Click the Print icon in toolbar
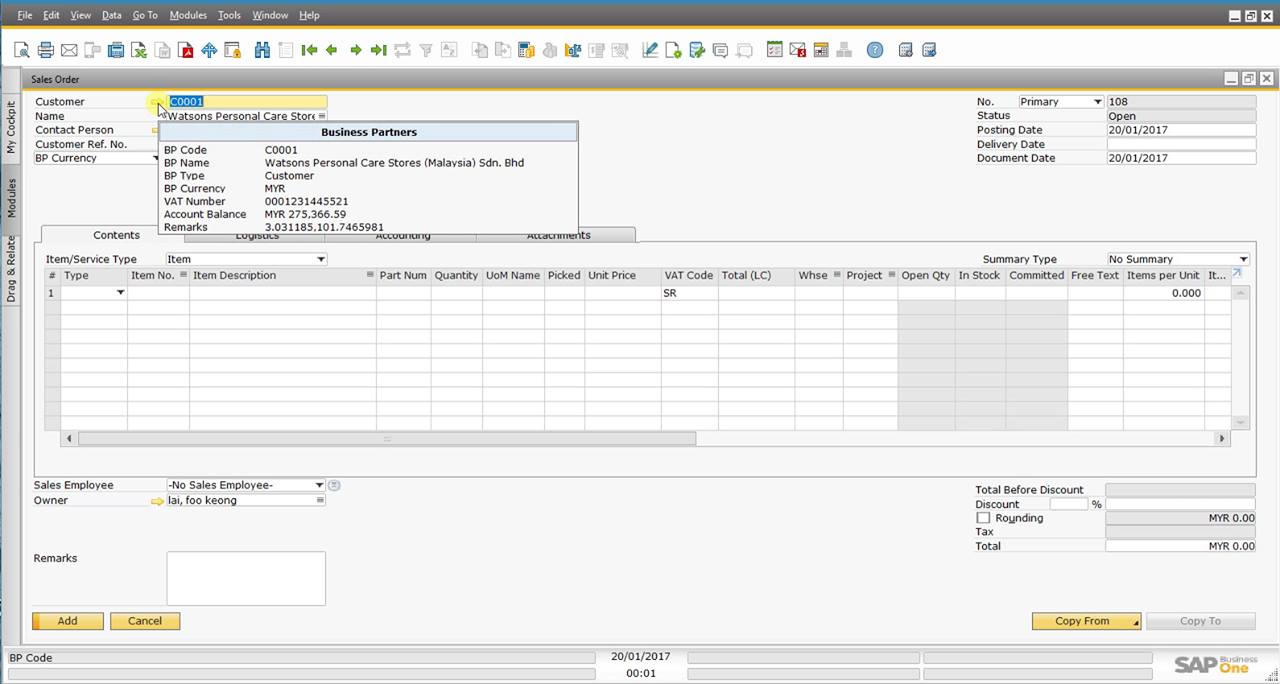The image size is (1280, 684). coord(45,50)
